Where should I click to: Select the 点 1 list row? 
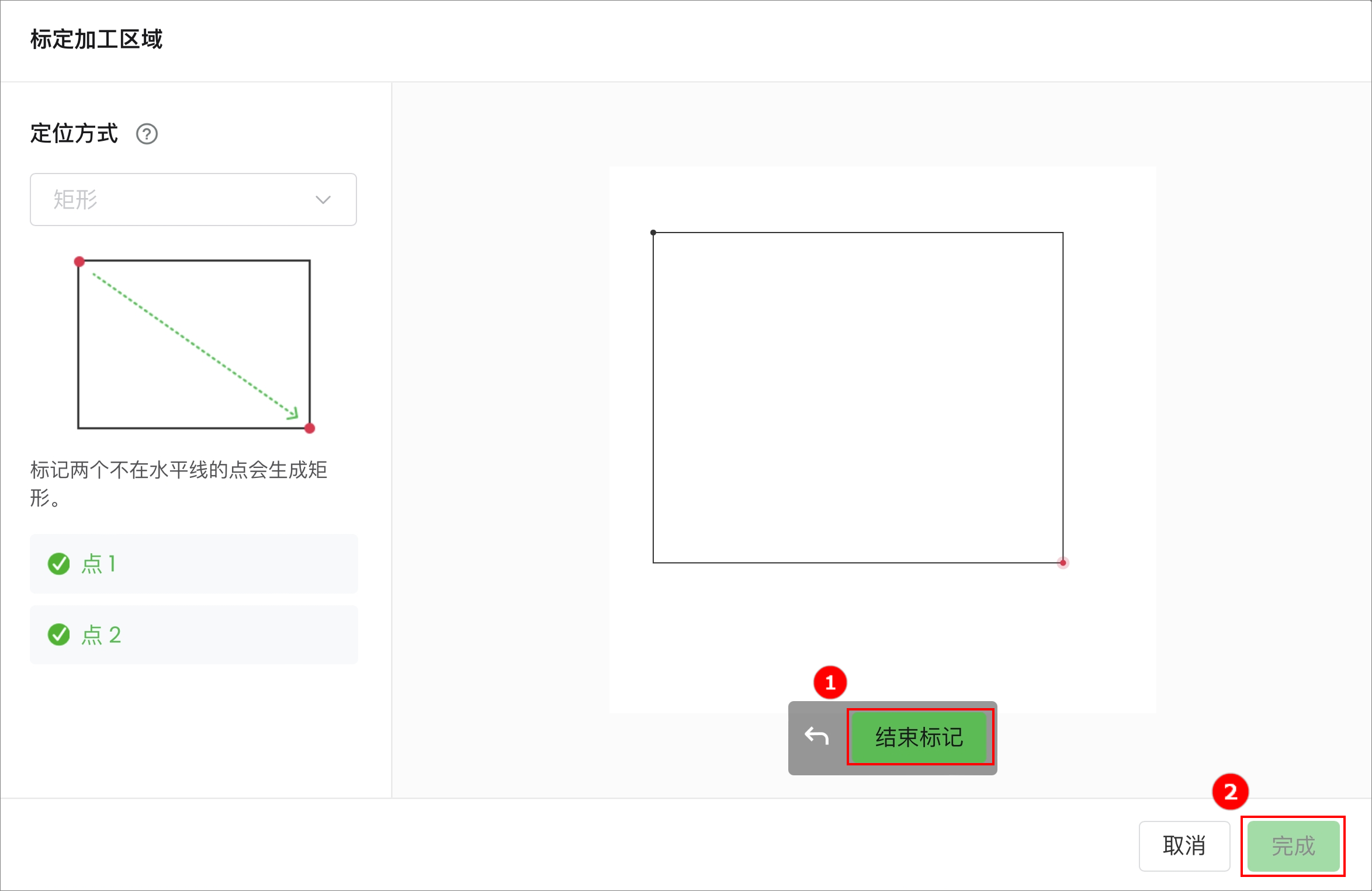point(193,564)
